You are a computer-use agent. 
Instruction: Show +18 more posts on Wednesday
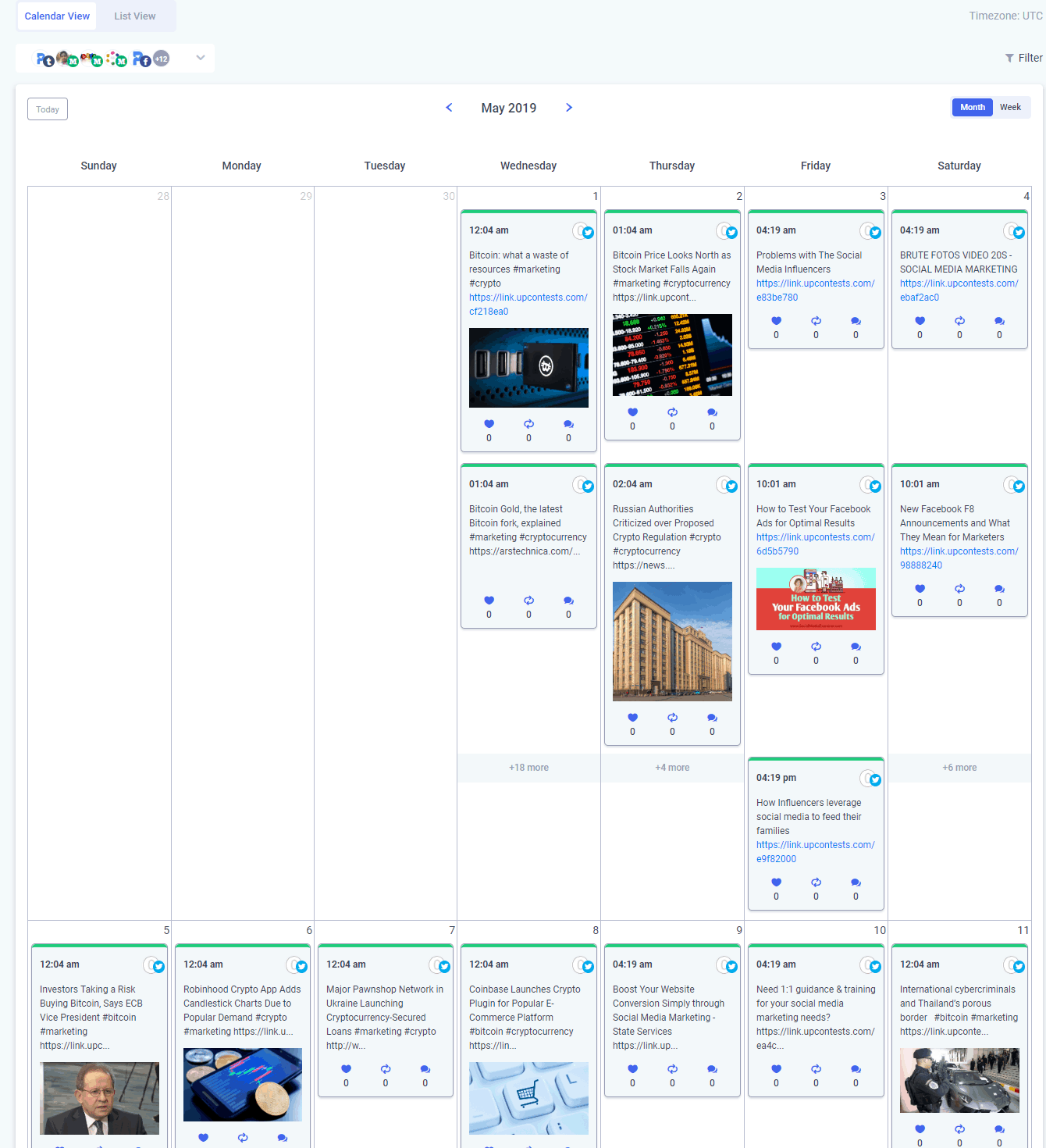click(528, 768)
